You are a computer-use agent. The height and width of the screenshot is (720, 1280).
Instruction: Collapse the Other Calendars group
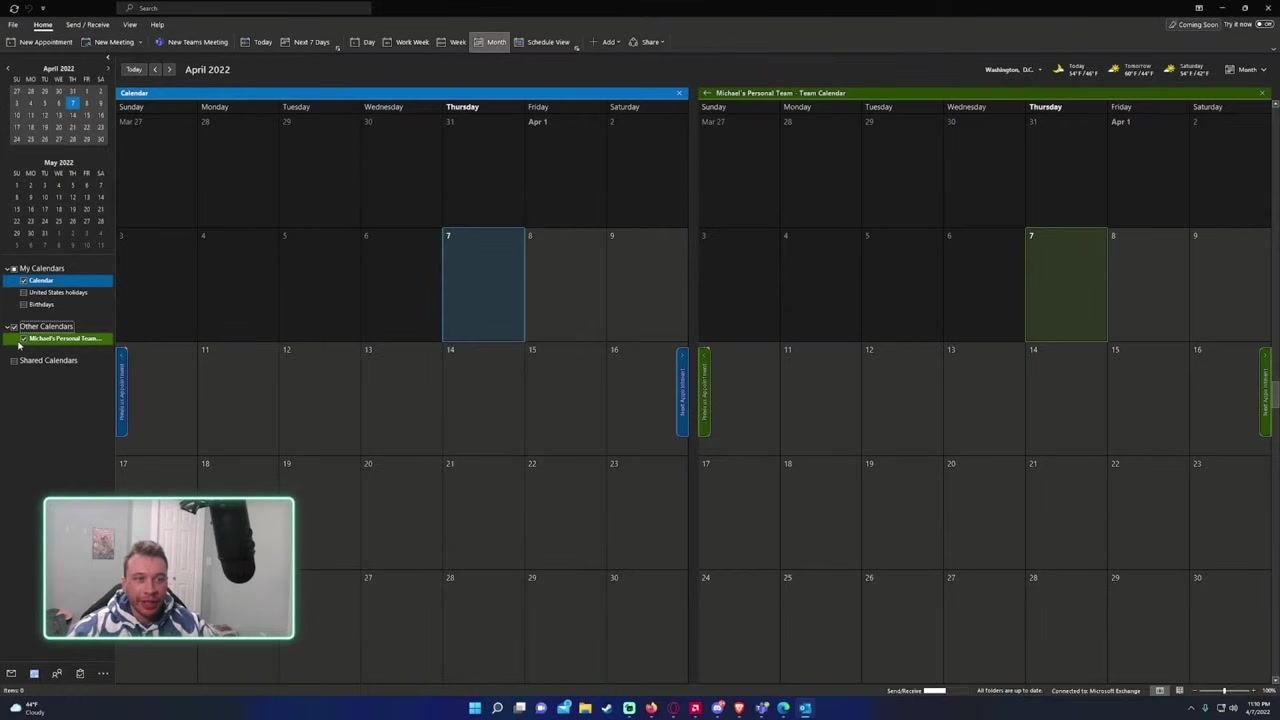click(7, 326)
